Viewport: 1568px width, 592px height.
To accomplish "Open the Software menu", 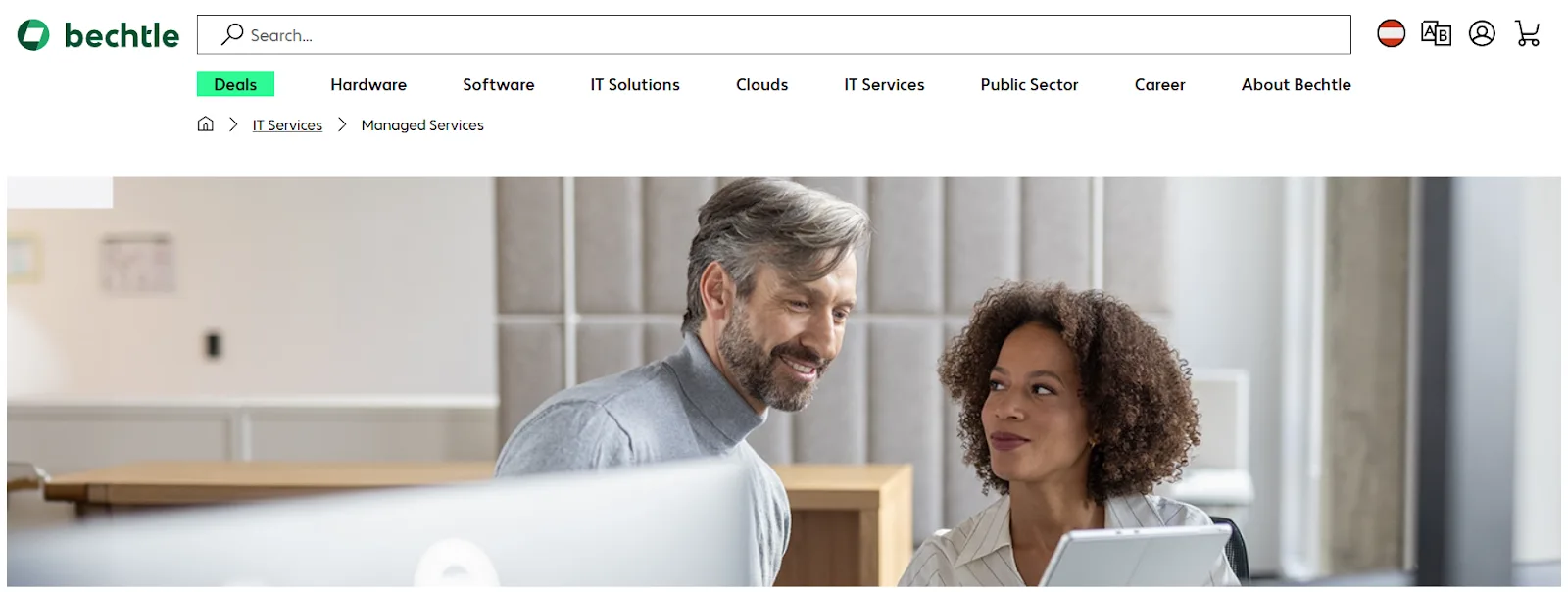I will [499, 84].
